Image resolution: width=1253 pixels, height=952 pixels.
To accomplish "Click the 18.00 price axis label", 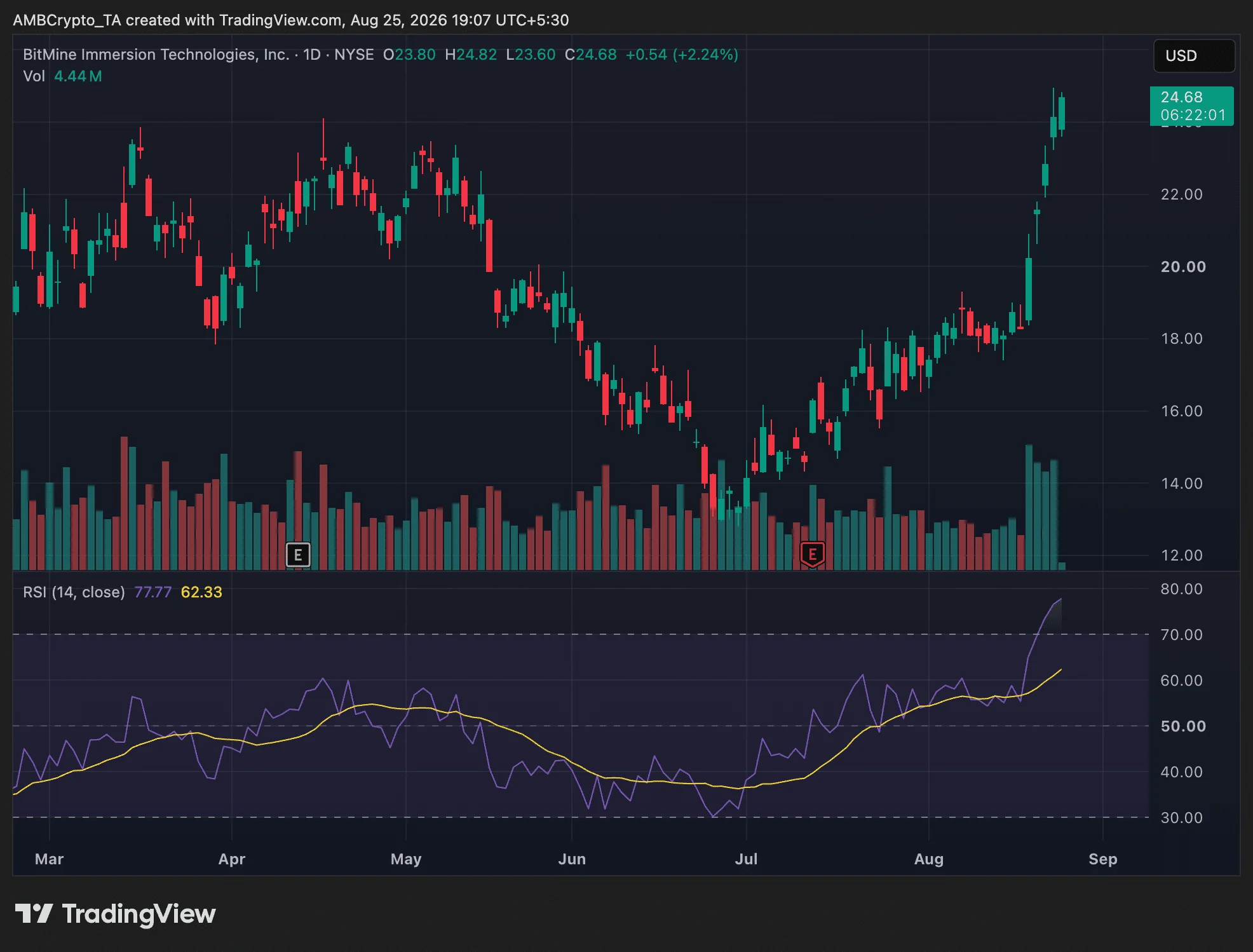I will point(1182,339).
